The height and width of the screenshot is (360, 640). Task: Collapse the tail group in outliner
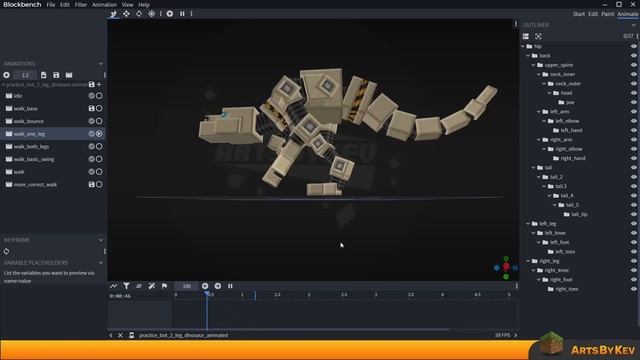tap(533, 168)
